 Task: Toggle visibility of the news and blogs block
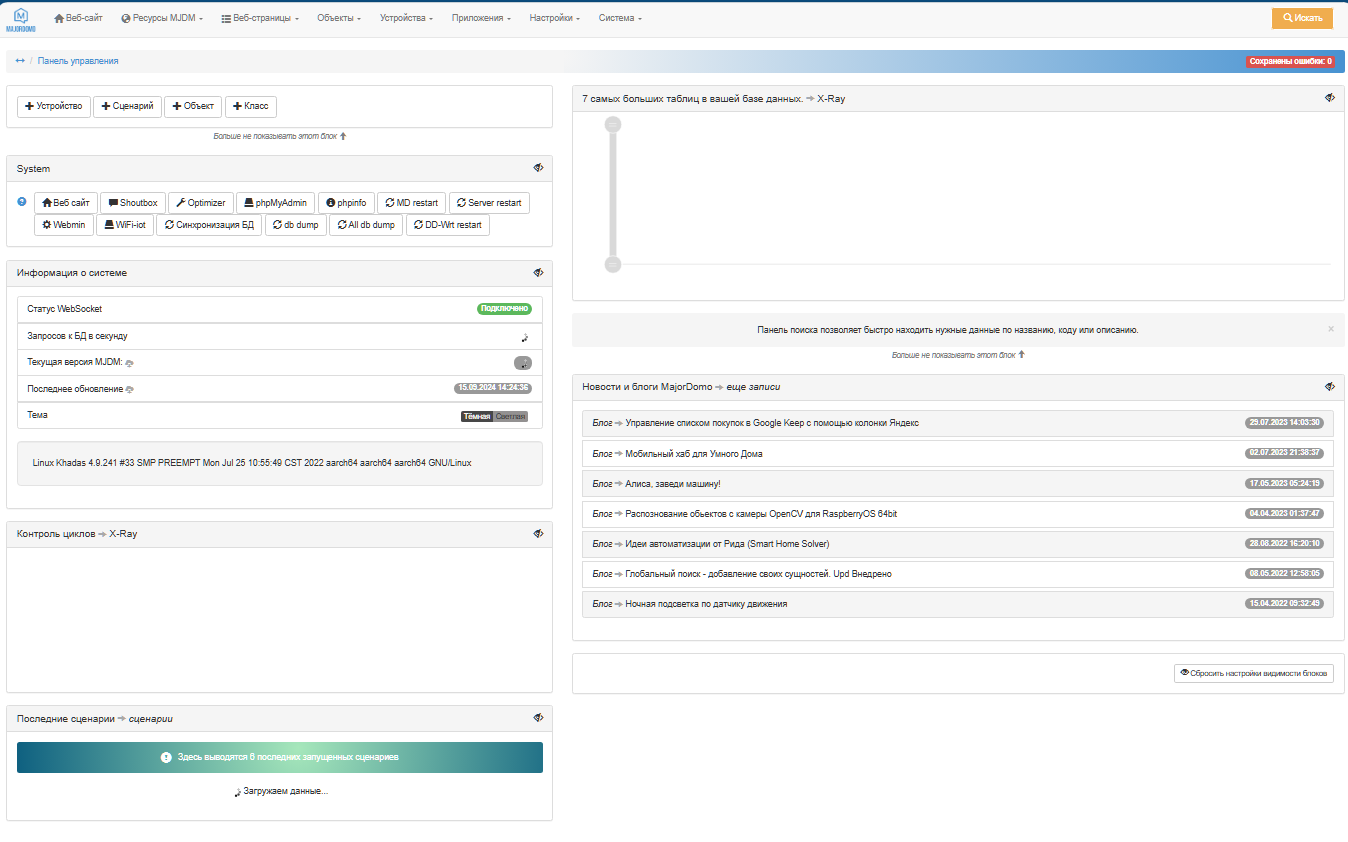pyautogui.click(x=1330, y=386)
